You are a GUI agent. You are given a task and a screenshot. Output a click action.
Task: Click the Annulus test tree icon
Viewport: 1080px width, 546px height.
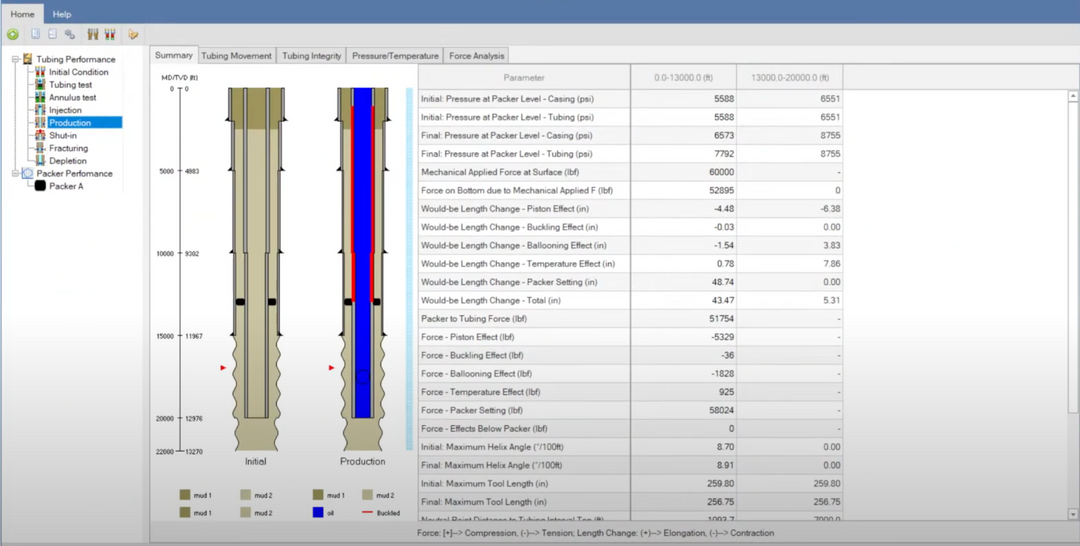coord(40,97)
